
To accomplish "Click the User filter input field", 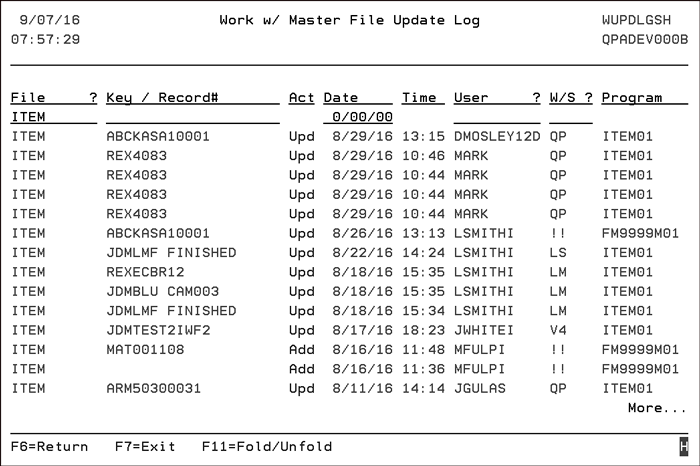I will coord(497,117).
